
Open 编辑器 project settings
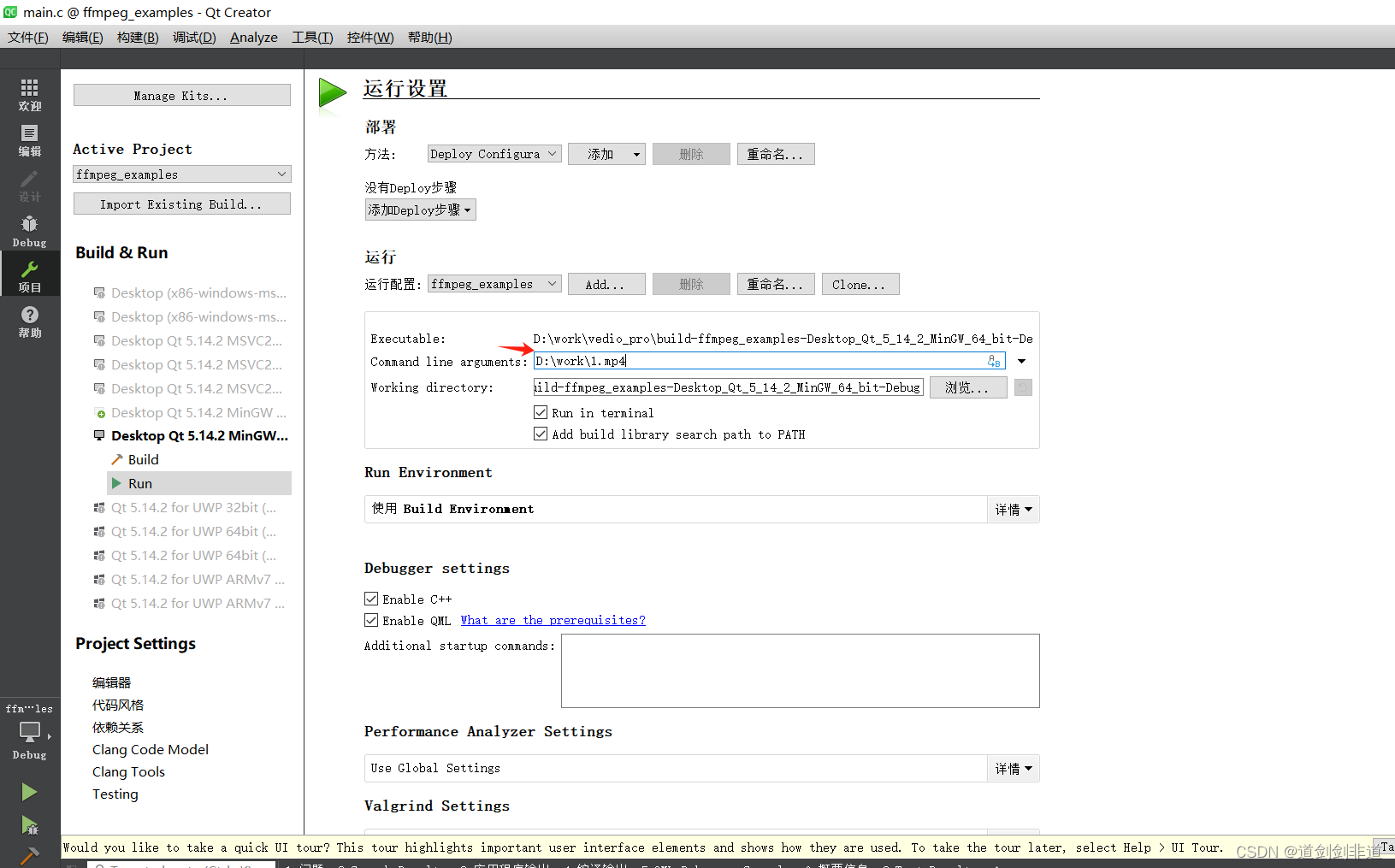click(112, 682)
